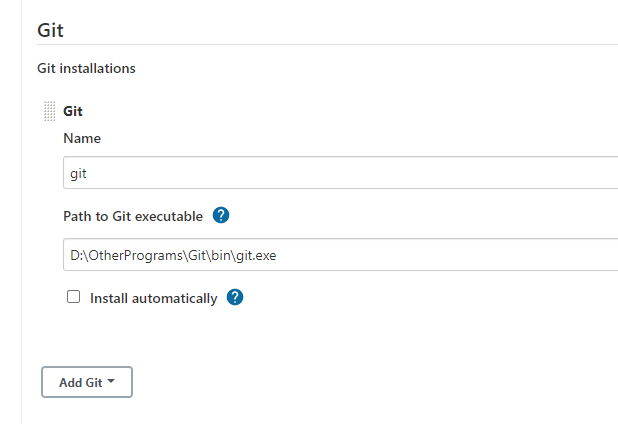This screenshot has width=618, height=424.
Task: Click the Git installations subheading
Action: click(86, 69)
